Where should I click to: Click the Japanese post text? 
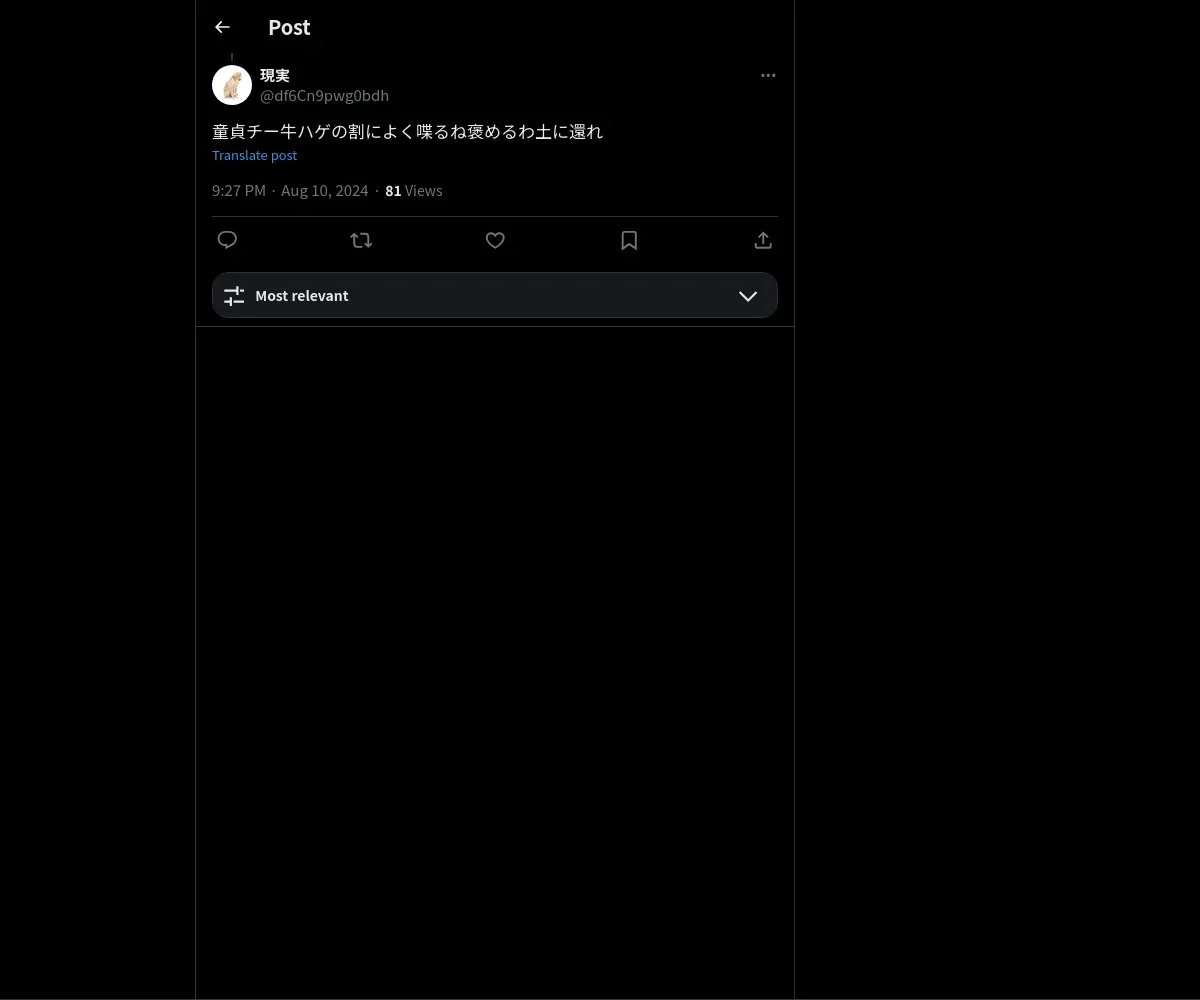(408, 131)
